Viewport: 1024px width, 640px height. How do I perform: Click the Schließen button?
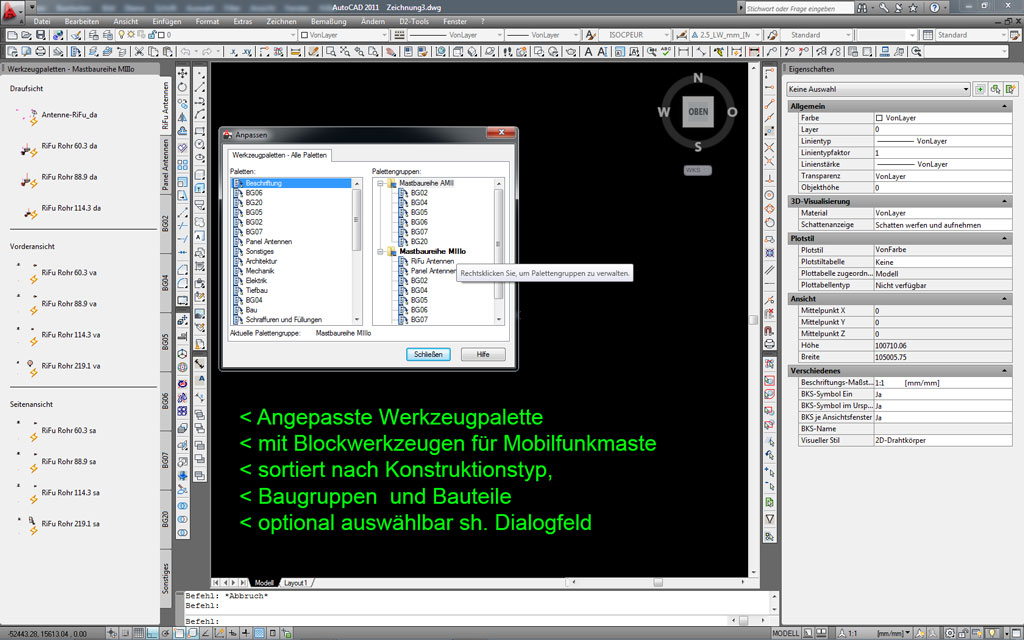(429, 354)
